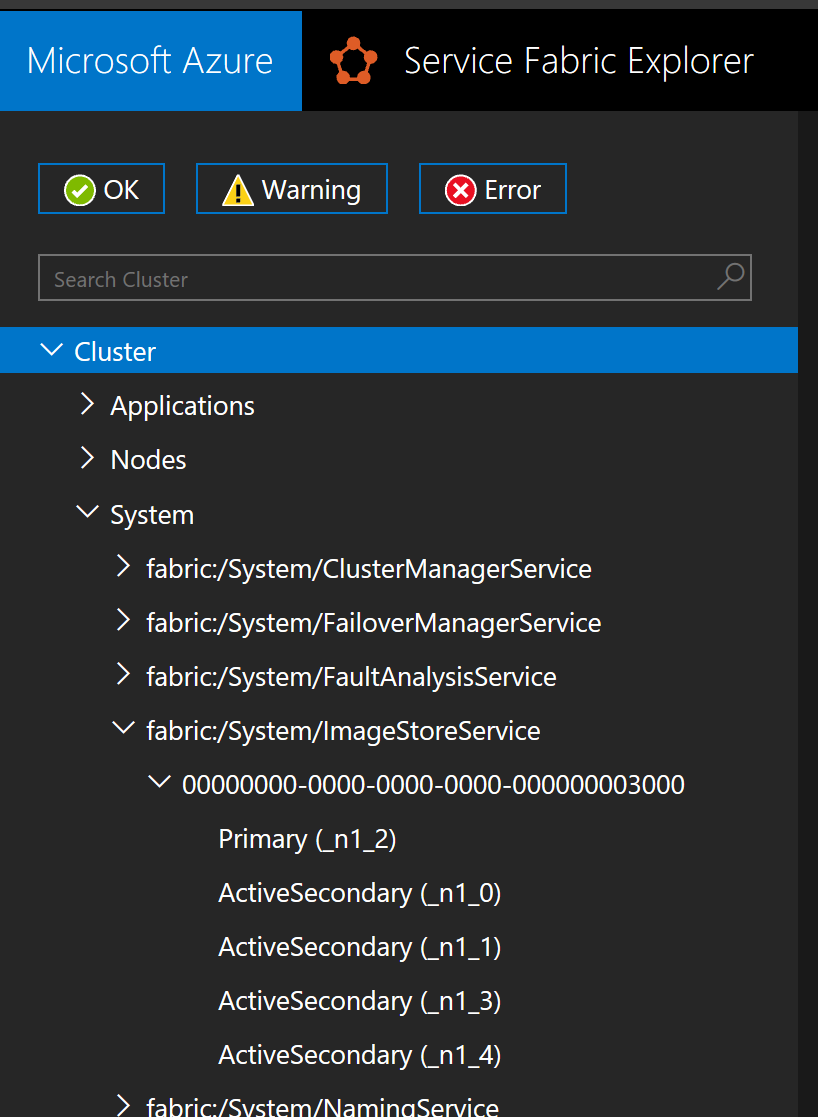Select ActiveSecondary (_n1_0) replica
Viewport: 818px width, 1117px height.
(359, 893)
